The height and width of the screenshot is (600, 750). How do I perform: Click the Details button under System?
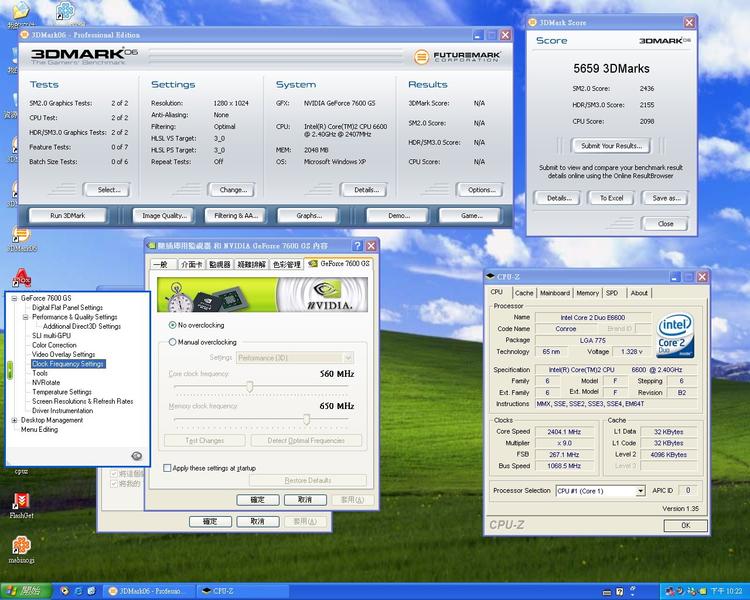tap(365, 189)
